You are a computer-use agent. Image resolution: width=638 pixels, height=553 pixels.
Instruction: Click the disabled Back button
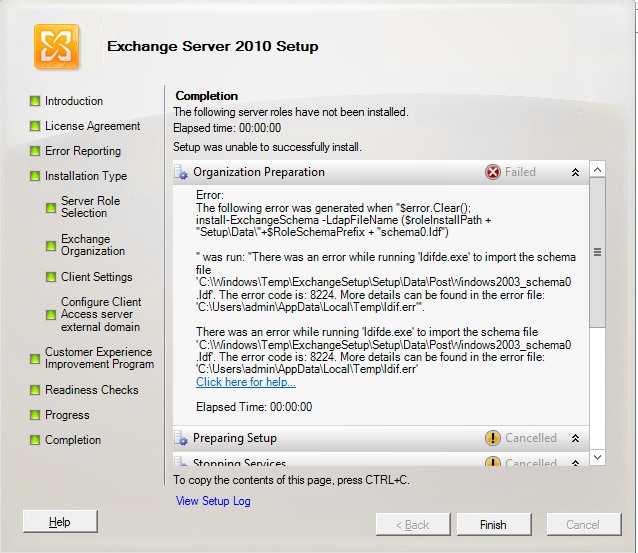pyautogui.click(x=413, y=525)
